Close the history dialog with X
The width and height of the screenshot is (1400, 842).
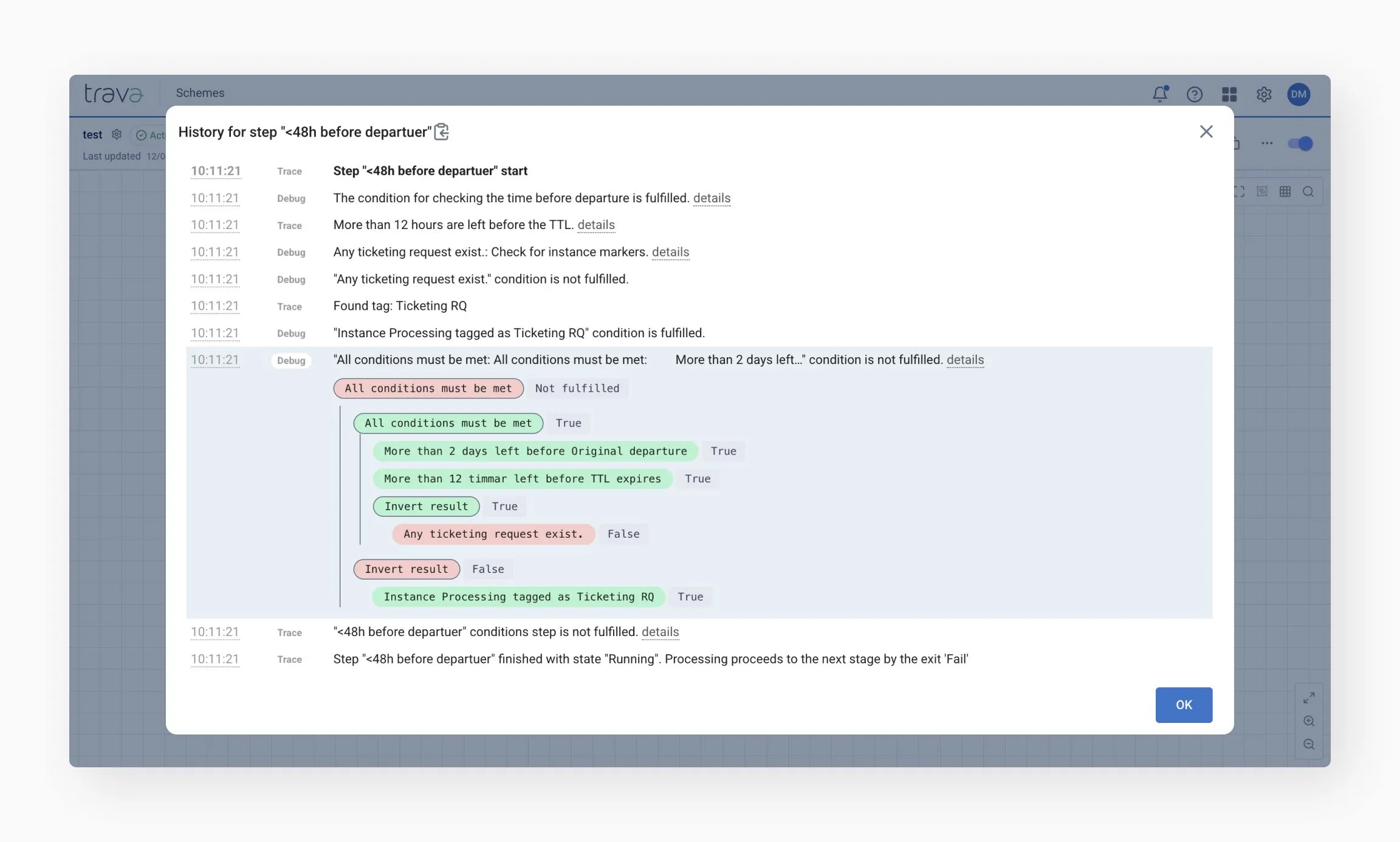[1206, 132]
